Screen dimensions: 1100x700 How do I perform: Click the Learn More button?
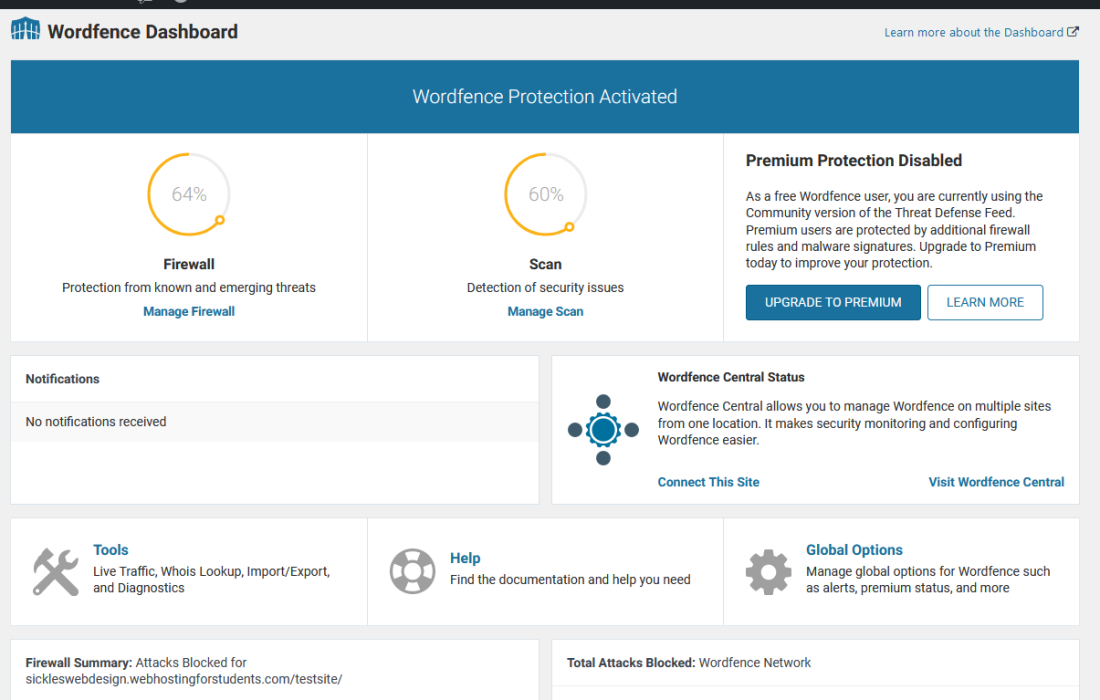coord(985,302)
